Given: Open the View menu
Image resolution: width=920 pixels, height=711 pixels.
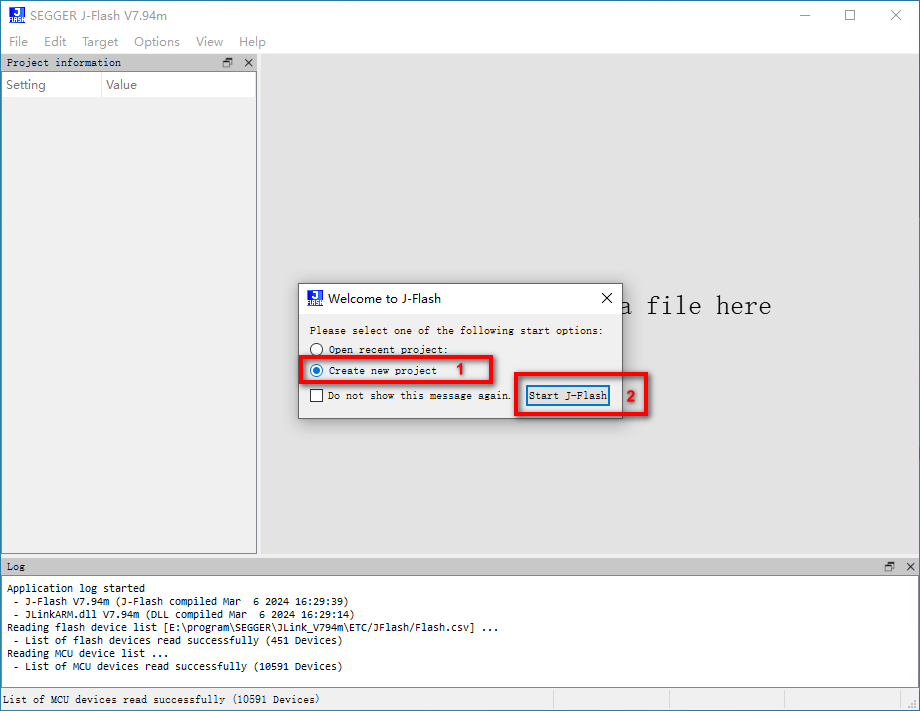Looking at the screenshot, I should coord(209,42).
